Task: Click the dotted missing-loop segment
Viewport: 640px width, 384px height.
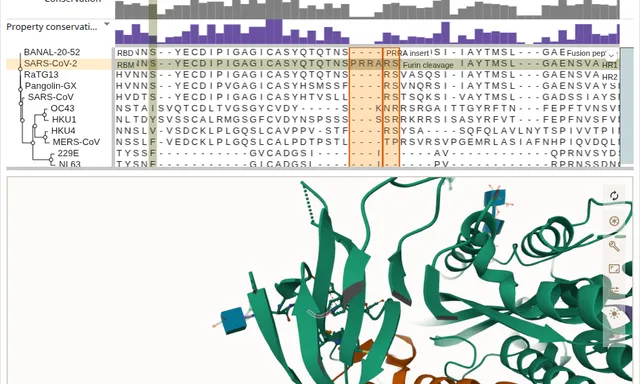Action: click(309, 203)
